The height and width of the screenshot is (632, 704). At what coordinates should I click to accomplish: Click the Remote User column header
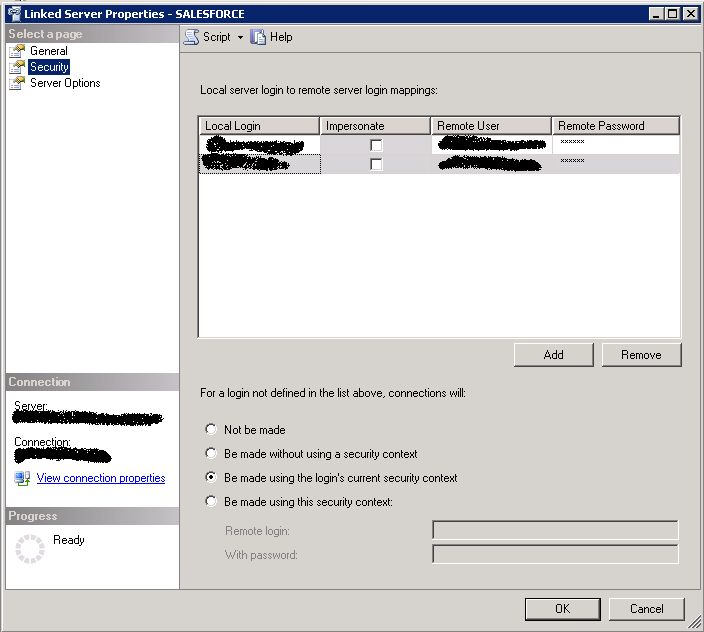[491, 126]
